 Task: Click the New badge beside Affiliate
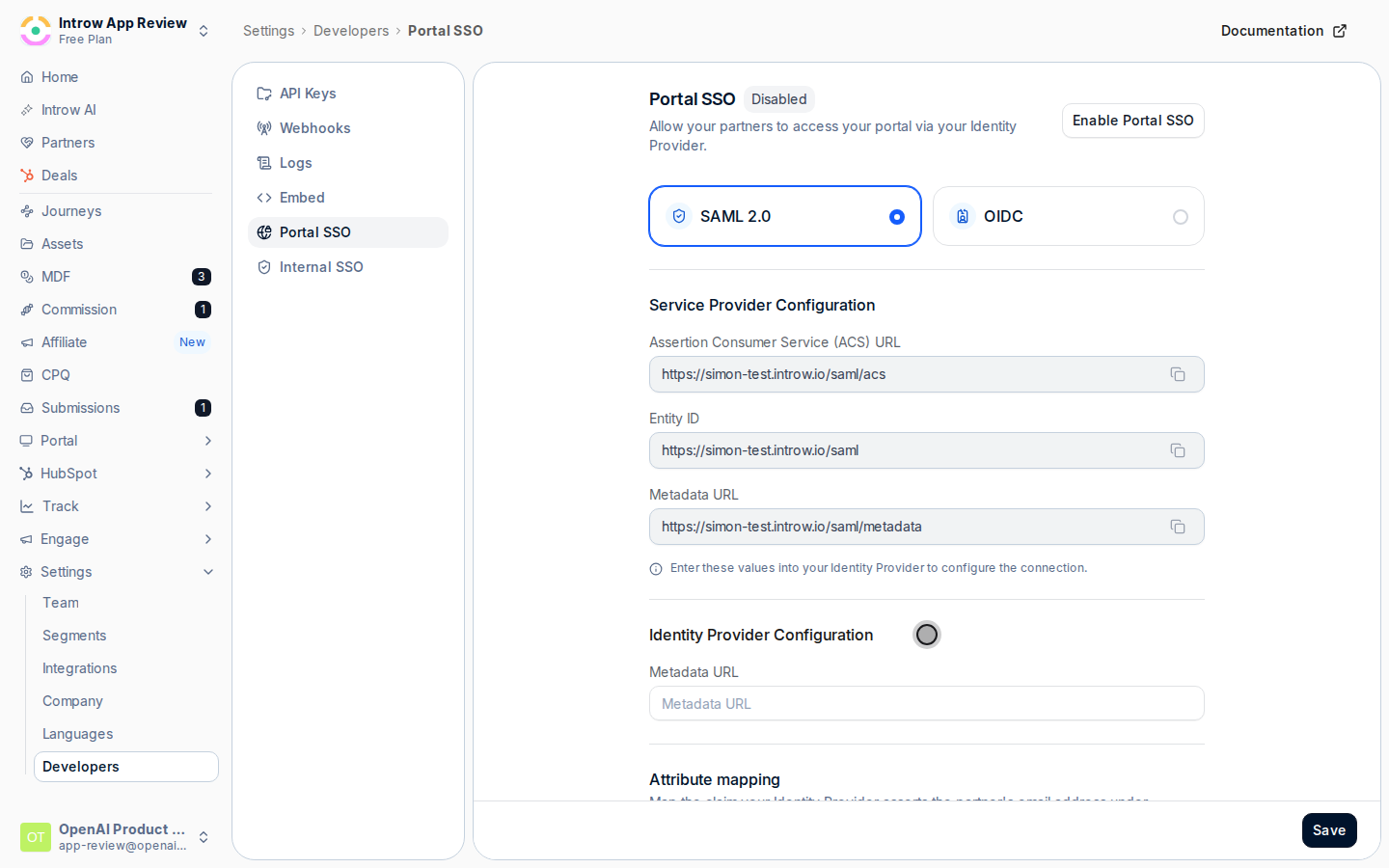pyautogui.click(x=192, y=342)
